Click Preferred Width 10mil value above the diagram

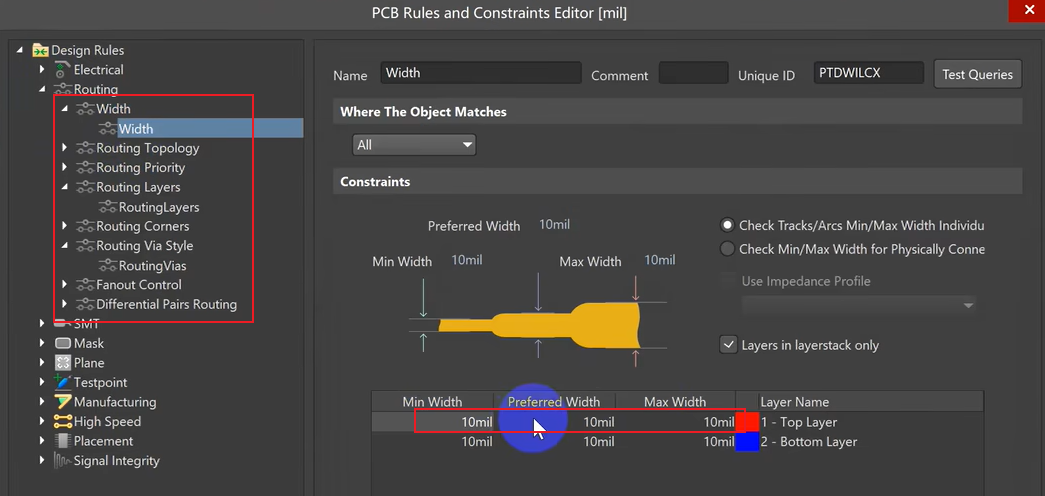click(x=554, y=225)
